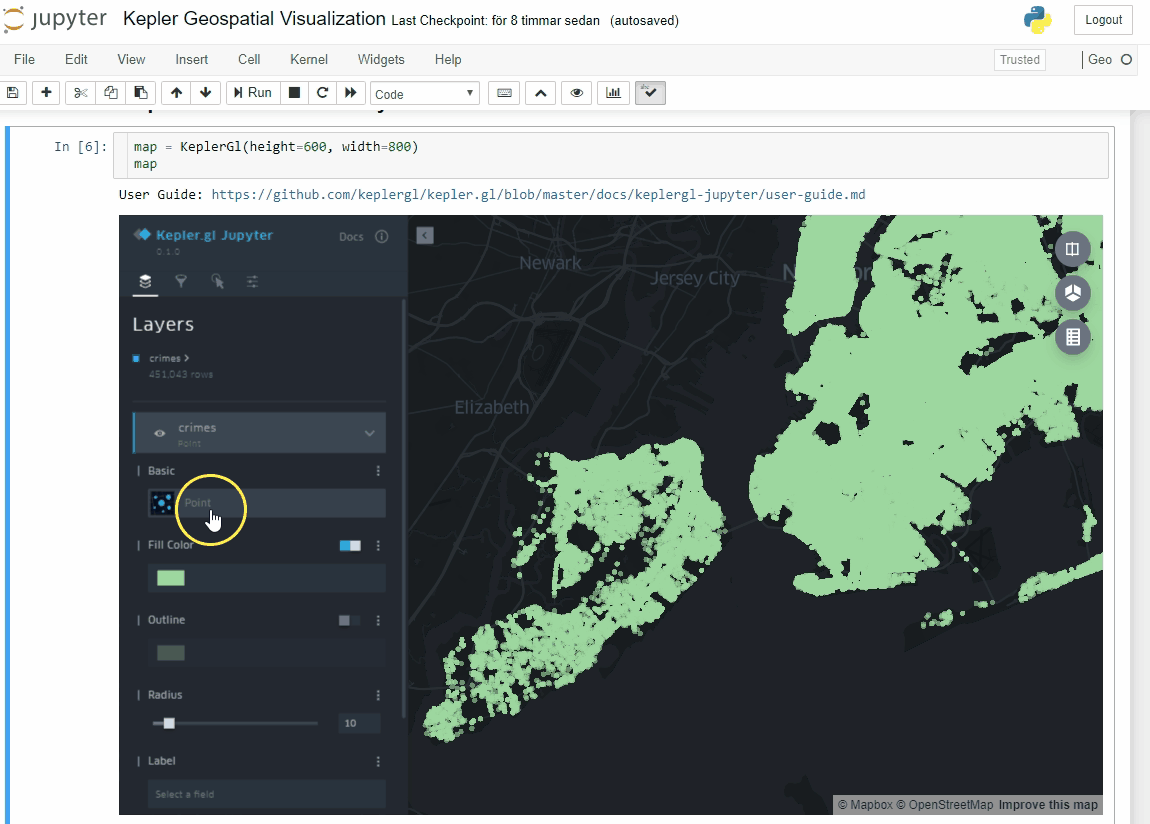1150x824 pixels.
Task: Click the green fill color swatch
Action: pos(171,578)
